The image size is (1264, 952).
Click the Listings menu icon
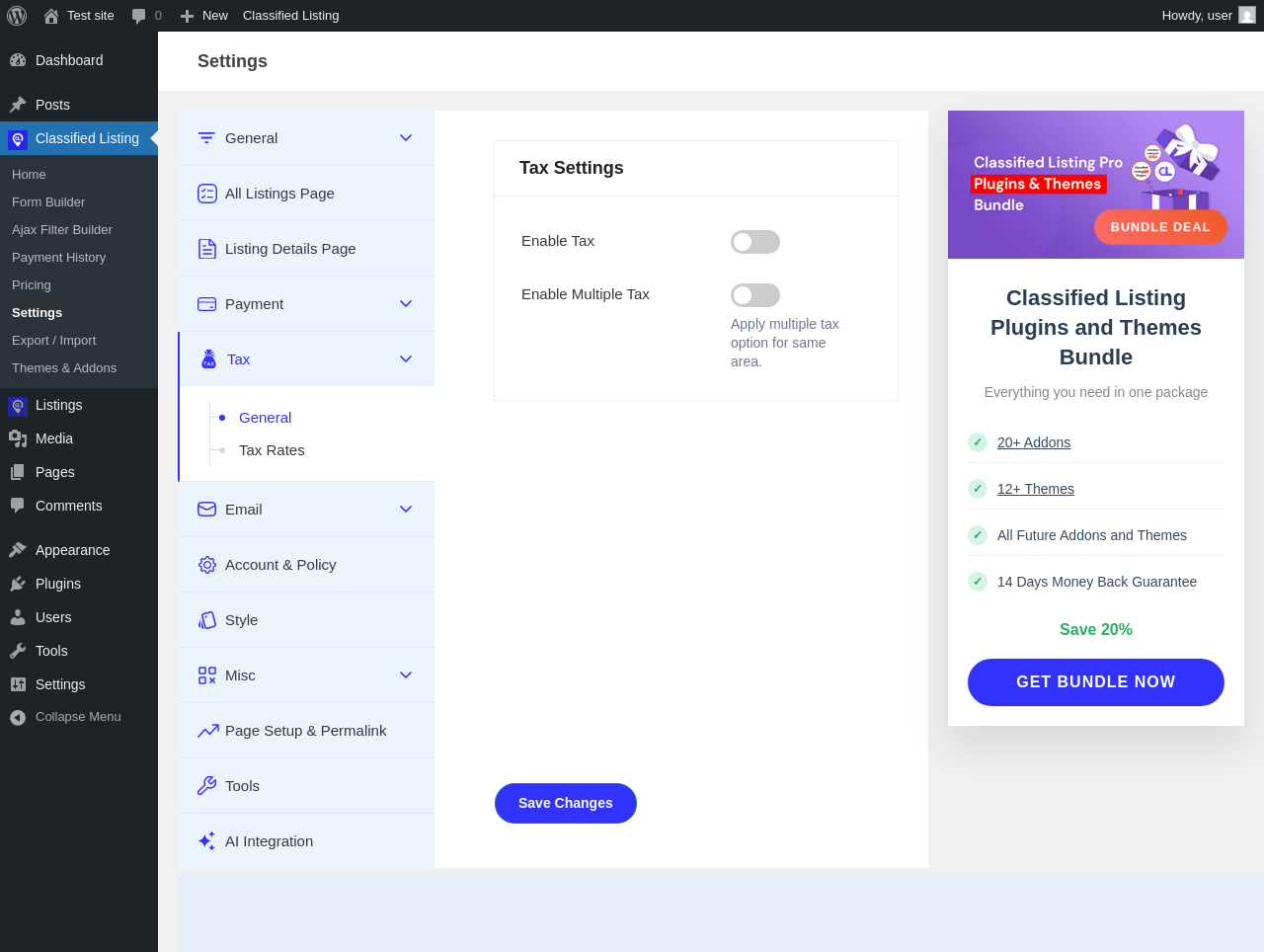pyautogui.click(x=18, y=406)
